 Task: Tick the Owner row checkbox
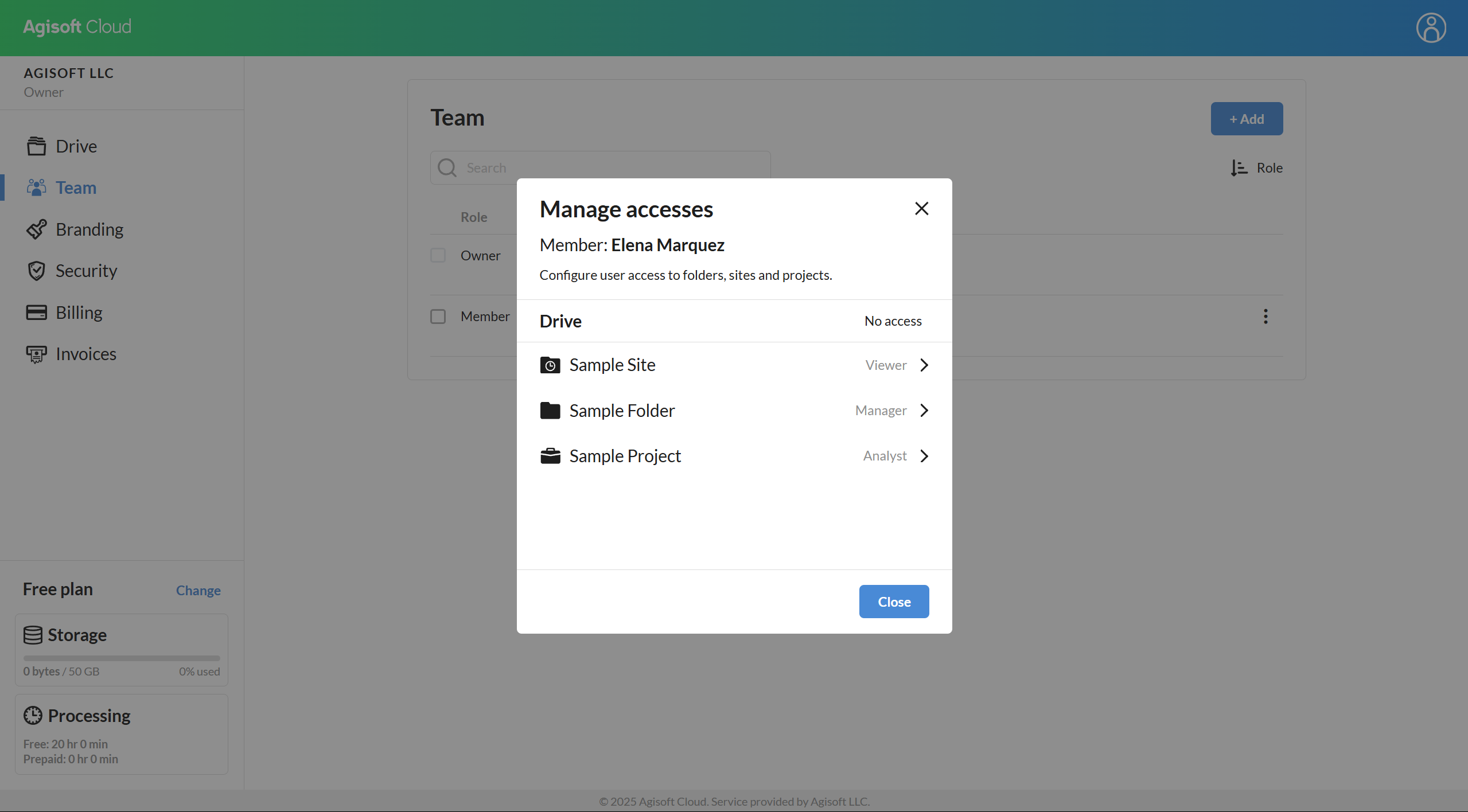coord(438,256)
